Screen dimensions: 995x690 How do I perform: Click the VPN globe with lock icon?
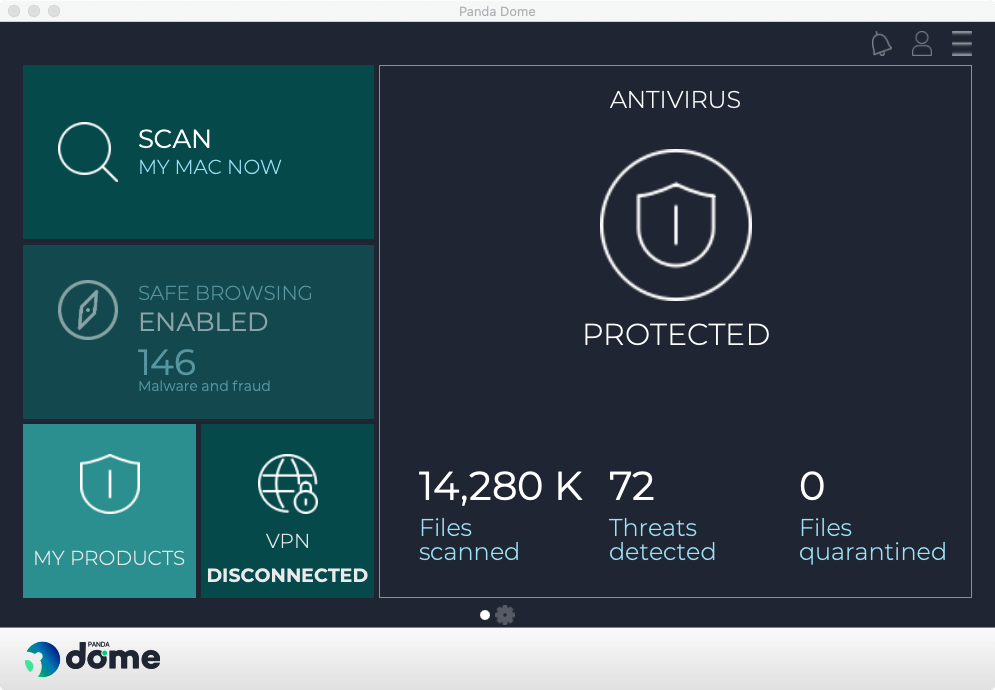287,483
